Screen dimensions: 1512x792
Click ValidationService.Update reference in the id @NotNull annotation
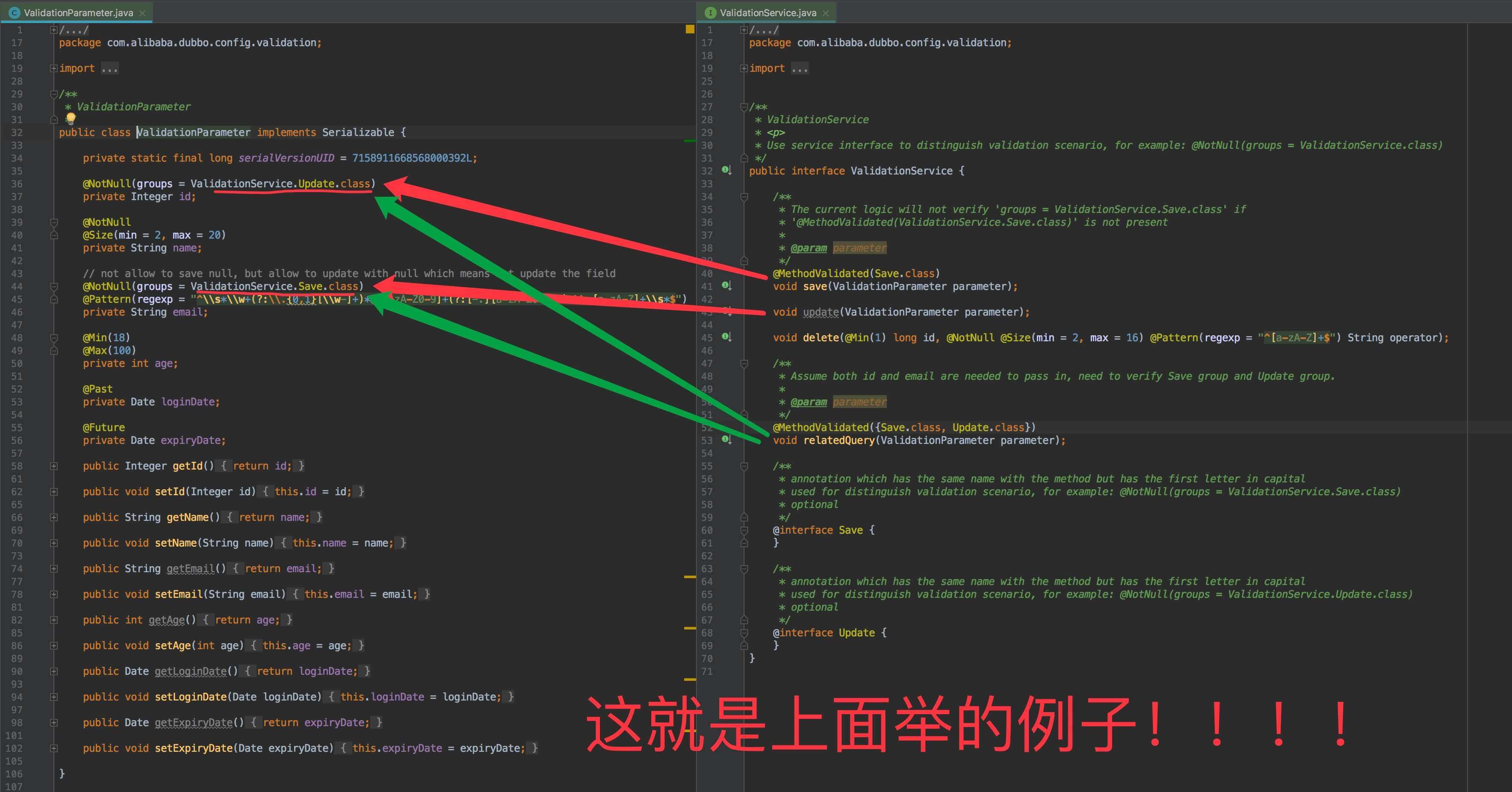[316, 184]
